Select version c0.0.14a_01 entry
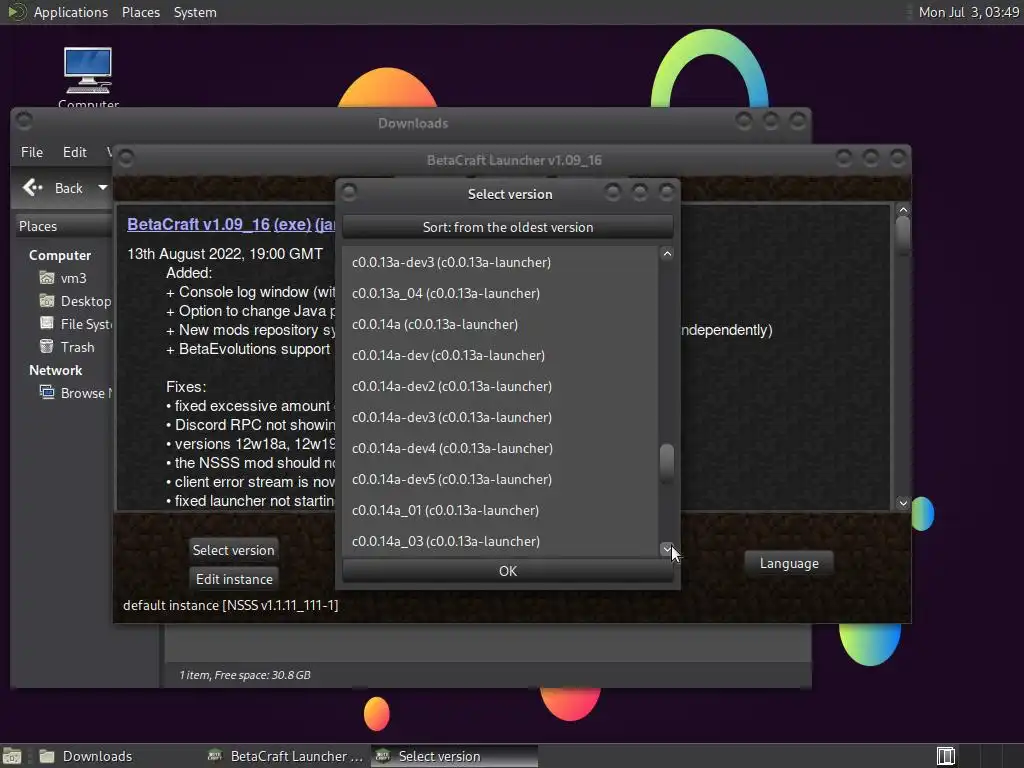This screenshot has height=768, width=1024. pos(500,511)
